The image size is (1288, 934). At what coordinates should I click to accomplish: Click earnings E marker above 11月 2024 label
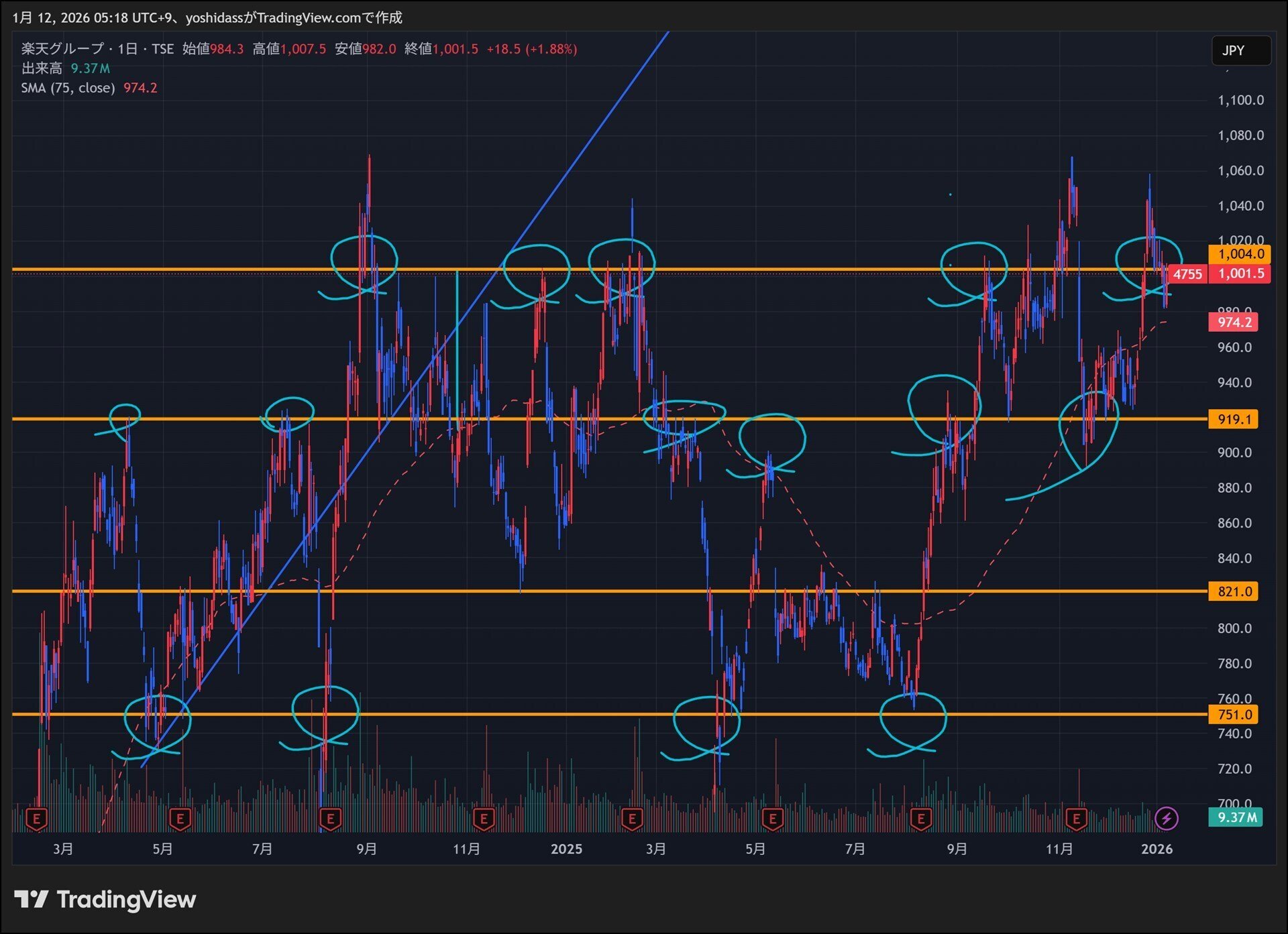tap(484, 819)
